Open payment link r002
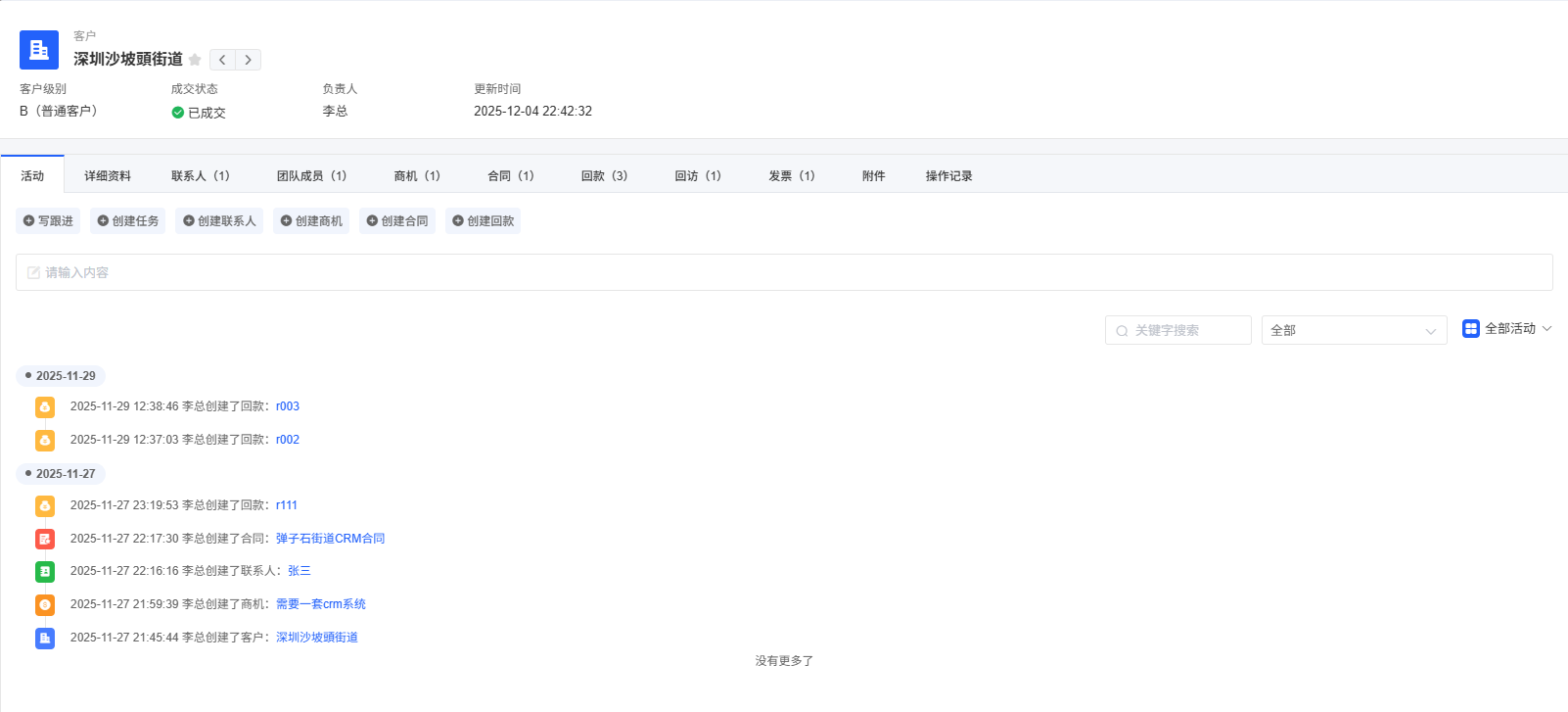Image resolution: width=1568 pixels, height=712 pixels. pyautogui.click(x=288, y=440)
